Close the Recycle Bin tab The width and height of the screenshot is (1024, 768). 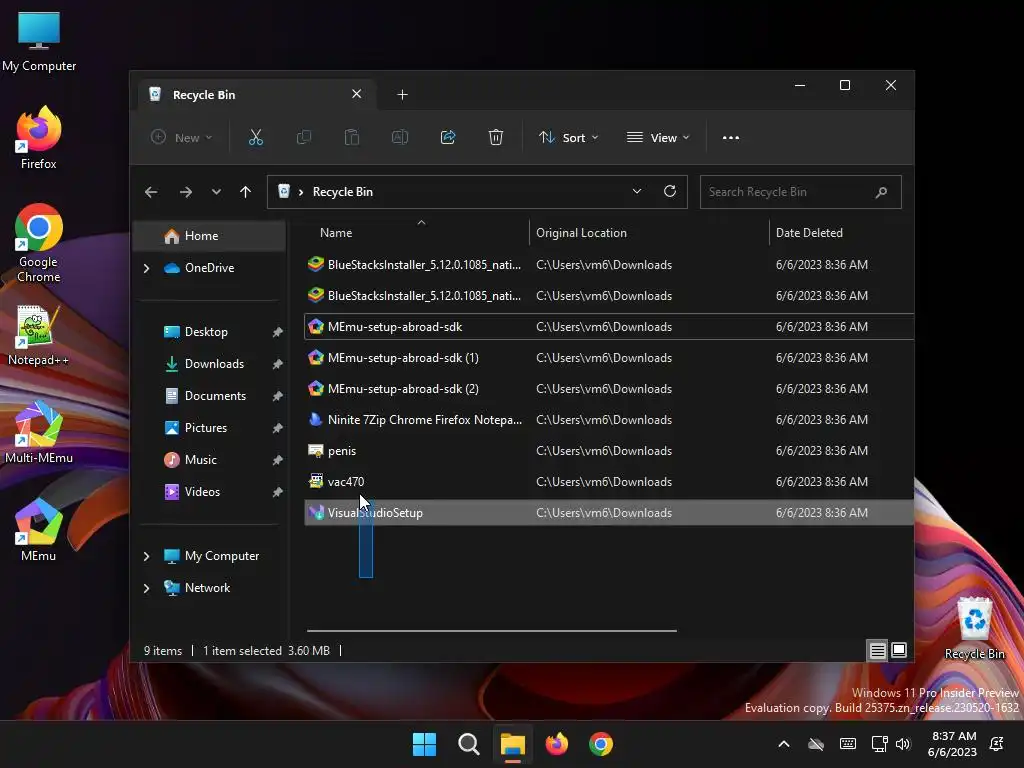[x=357, y=94]
